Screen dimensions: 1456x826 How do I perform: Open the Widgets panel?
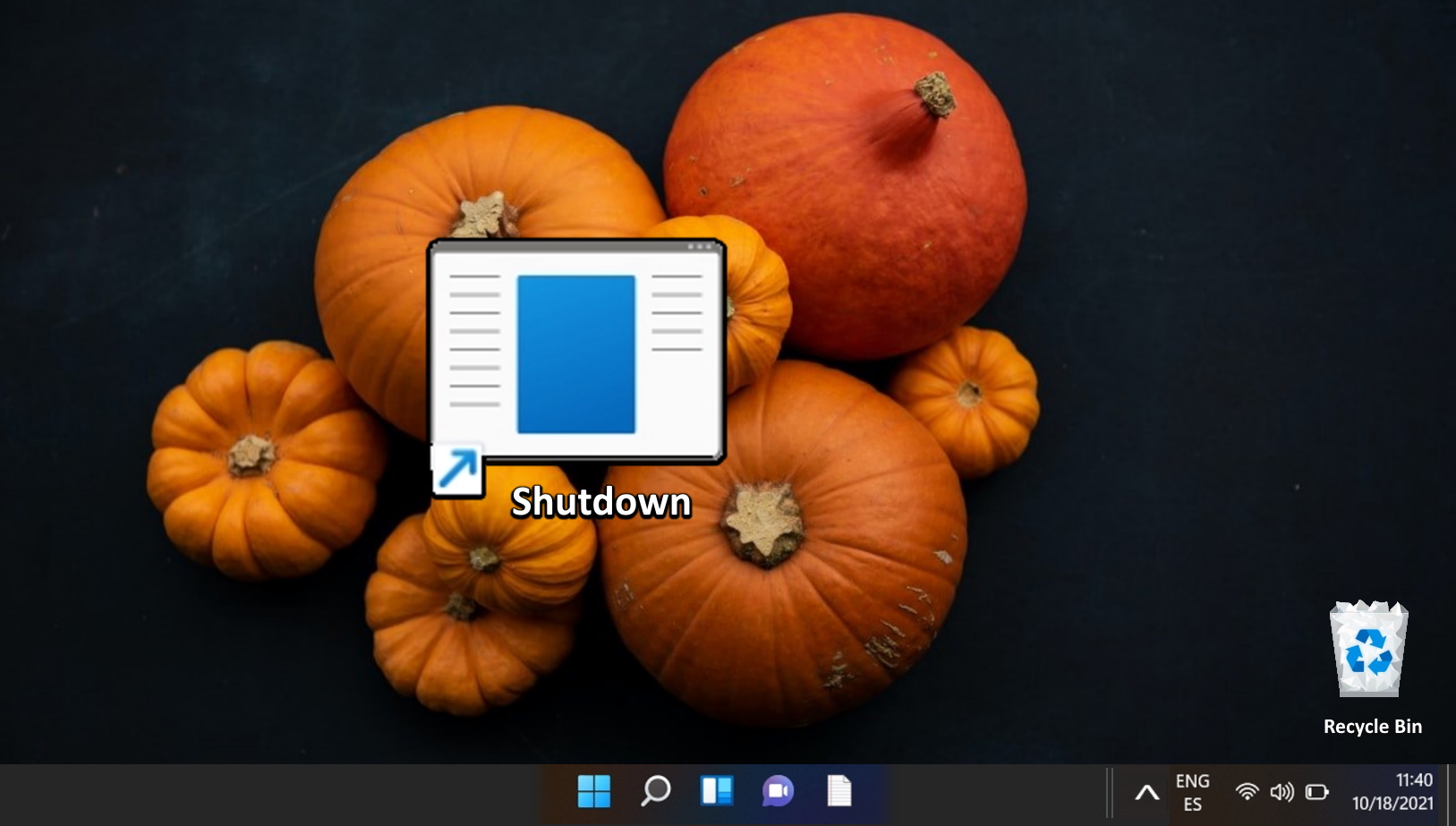(x=716, y=791)
